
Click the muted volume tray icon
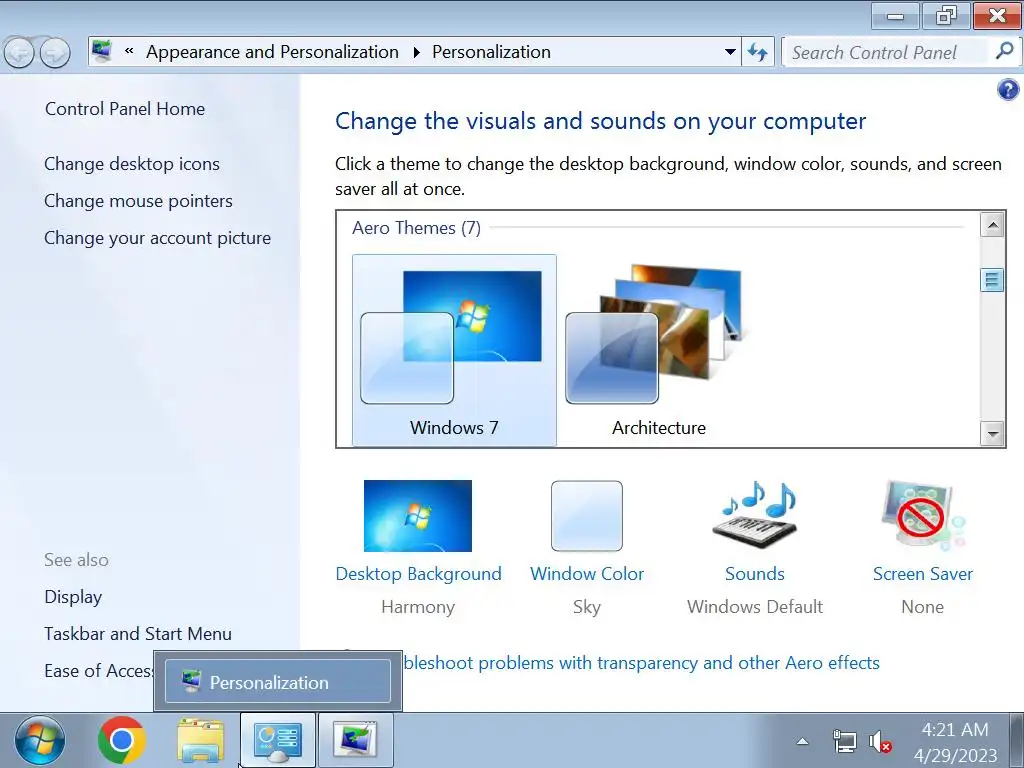coord(880,742)
